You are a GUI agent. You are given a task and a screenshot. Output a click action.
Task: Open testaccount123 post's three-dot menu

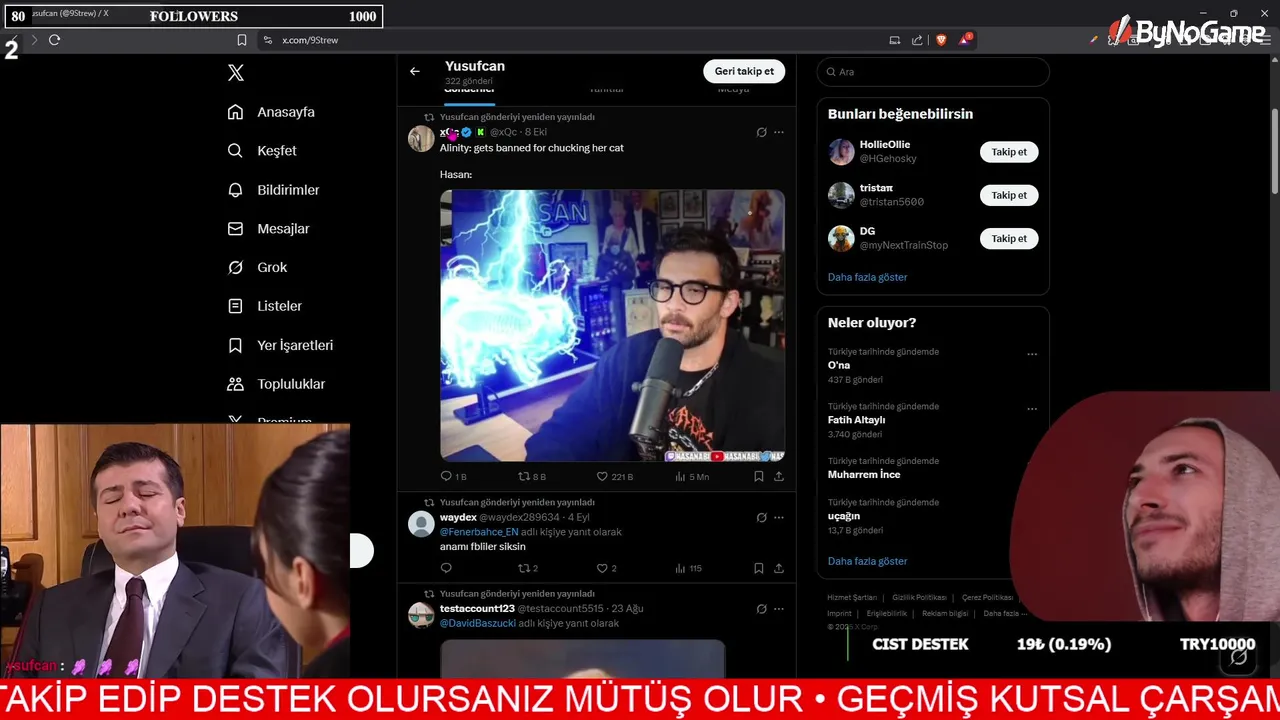(x=779, y=609)
